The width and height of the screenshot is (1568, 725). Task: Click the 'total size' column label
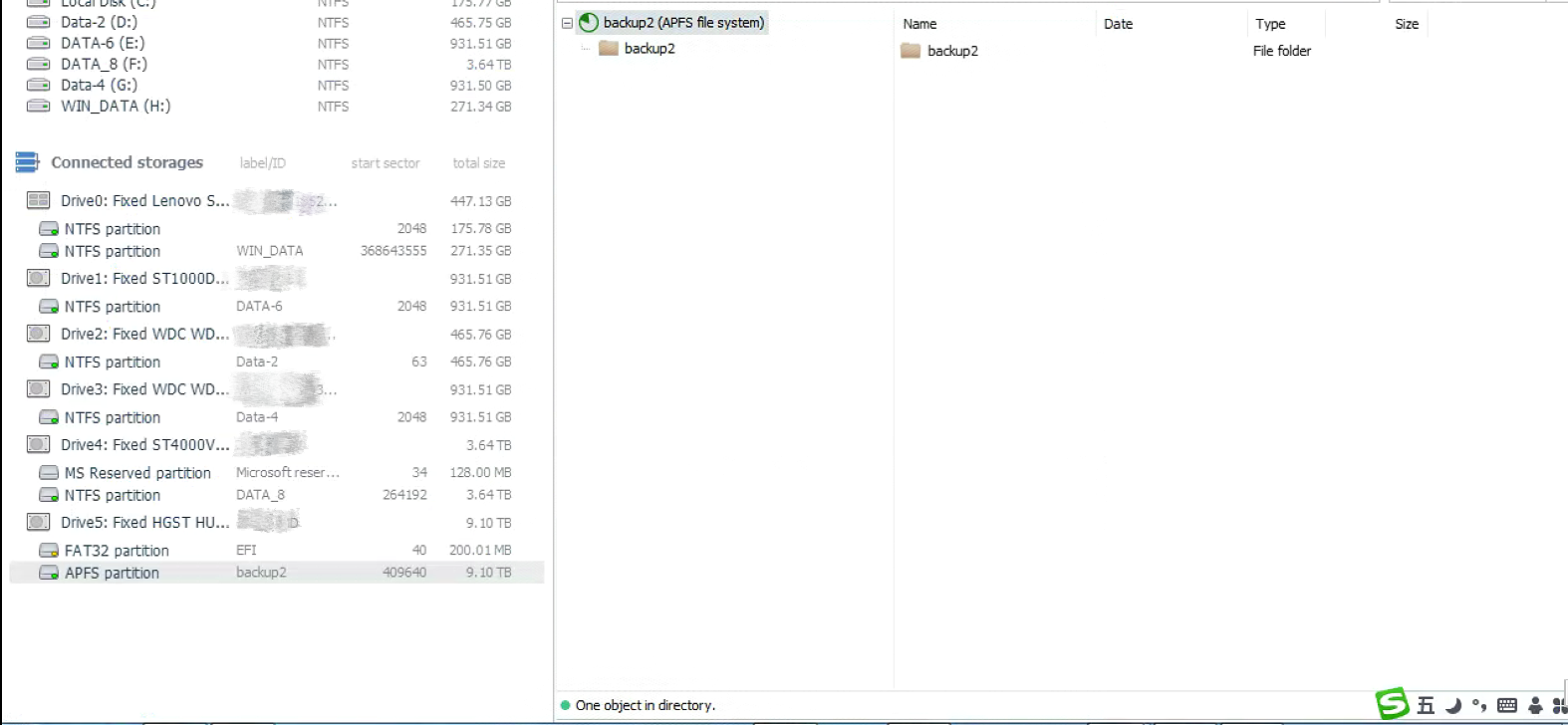click(x=478, y=163)
